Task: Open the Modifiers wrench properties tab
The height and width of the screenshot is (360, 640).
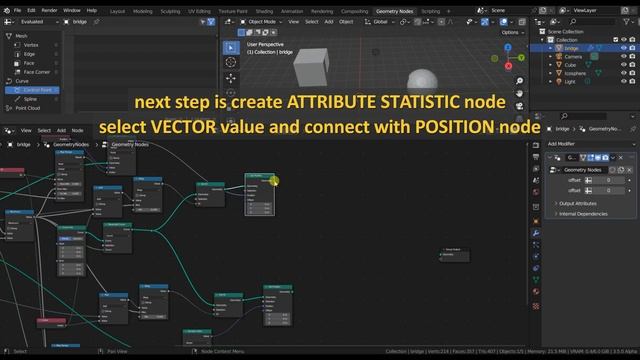Action: 536,233
